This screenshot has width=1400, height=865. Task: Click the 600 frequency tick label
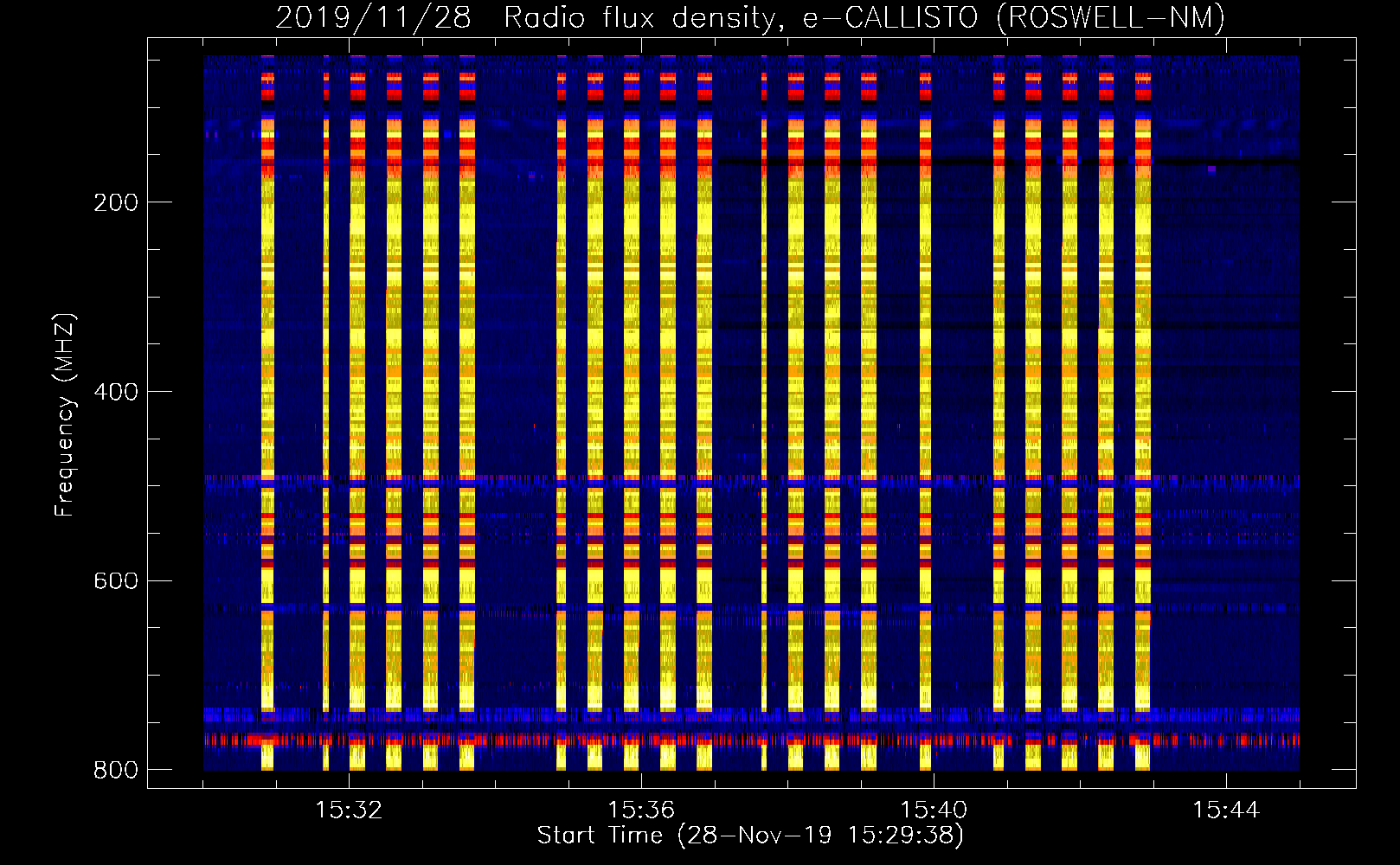pyautogui.click(x=116, y=580)
